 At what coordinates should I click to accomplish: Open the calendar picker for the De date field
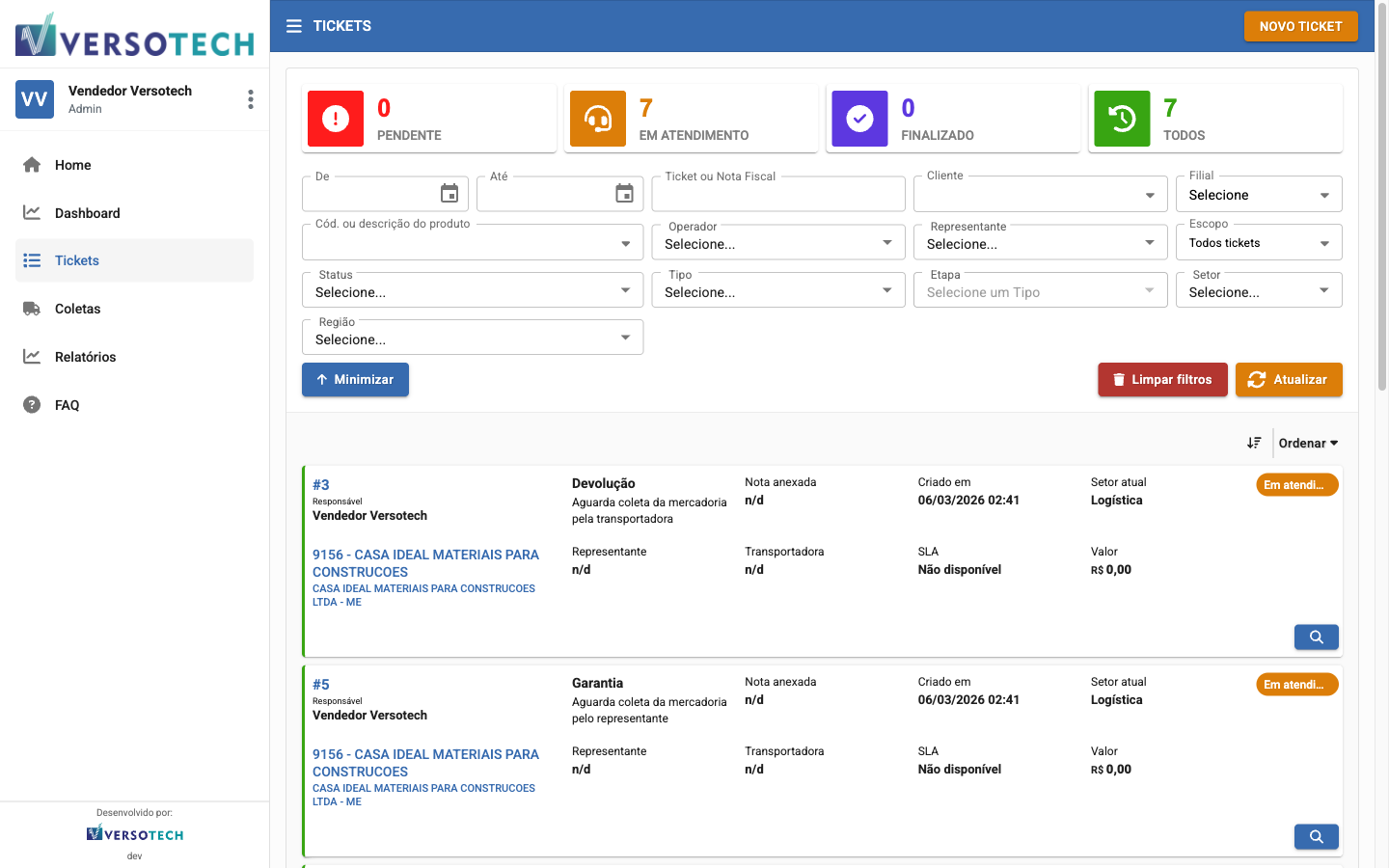449,193
